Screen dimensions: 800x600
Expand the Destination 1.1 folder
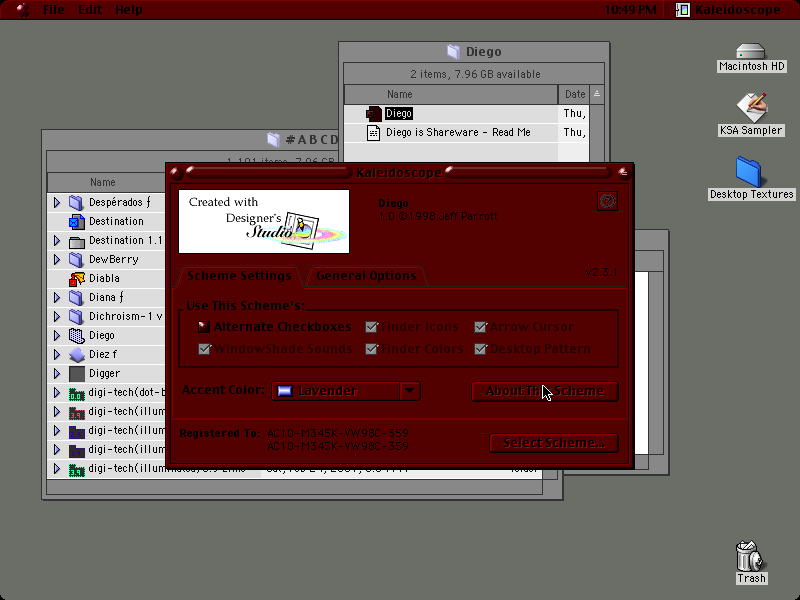[57, 241]
